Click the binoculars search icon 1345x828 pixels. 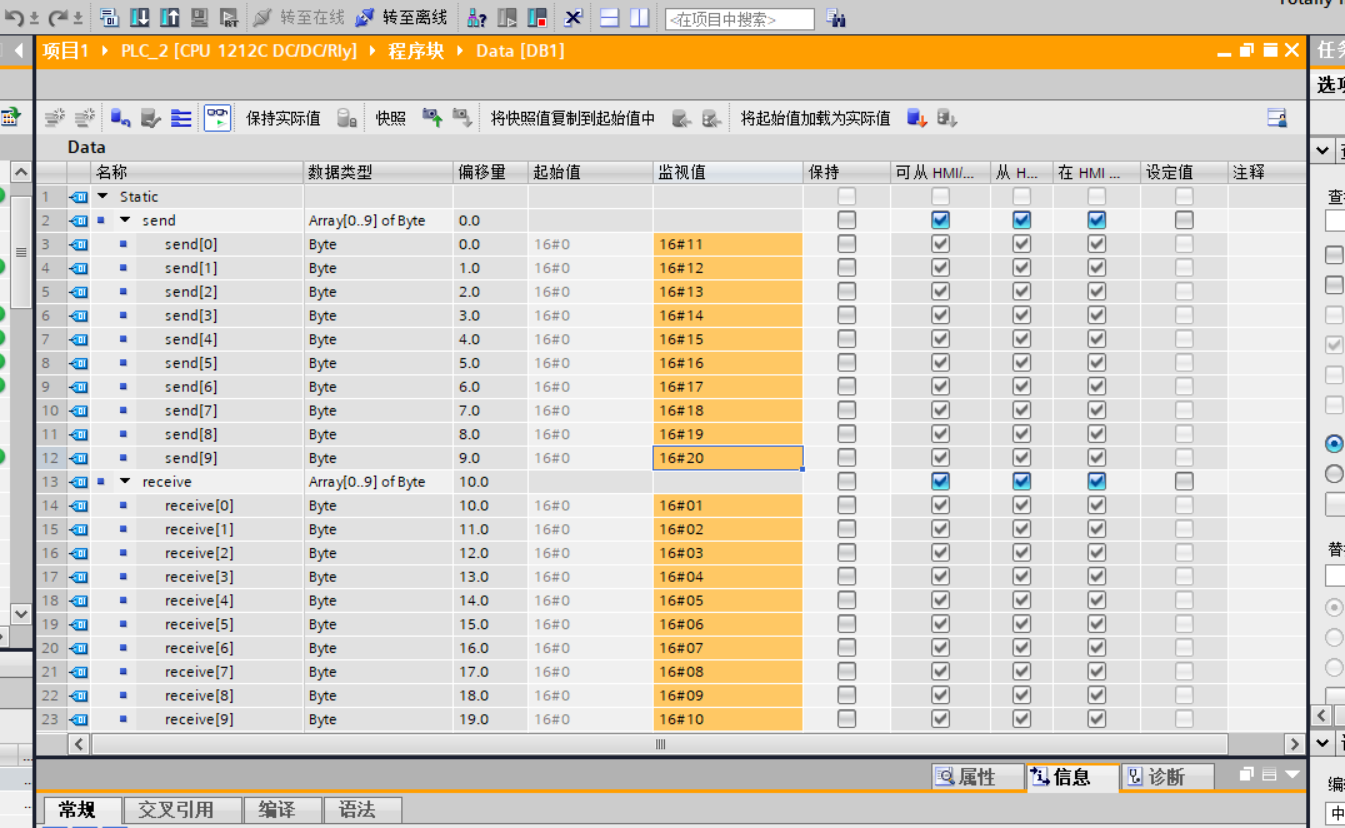(x=836, y=18)
